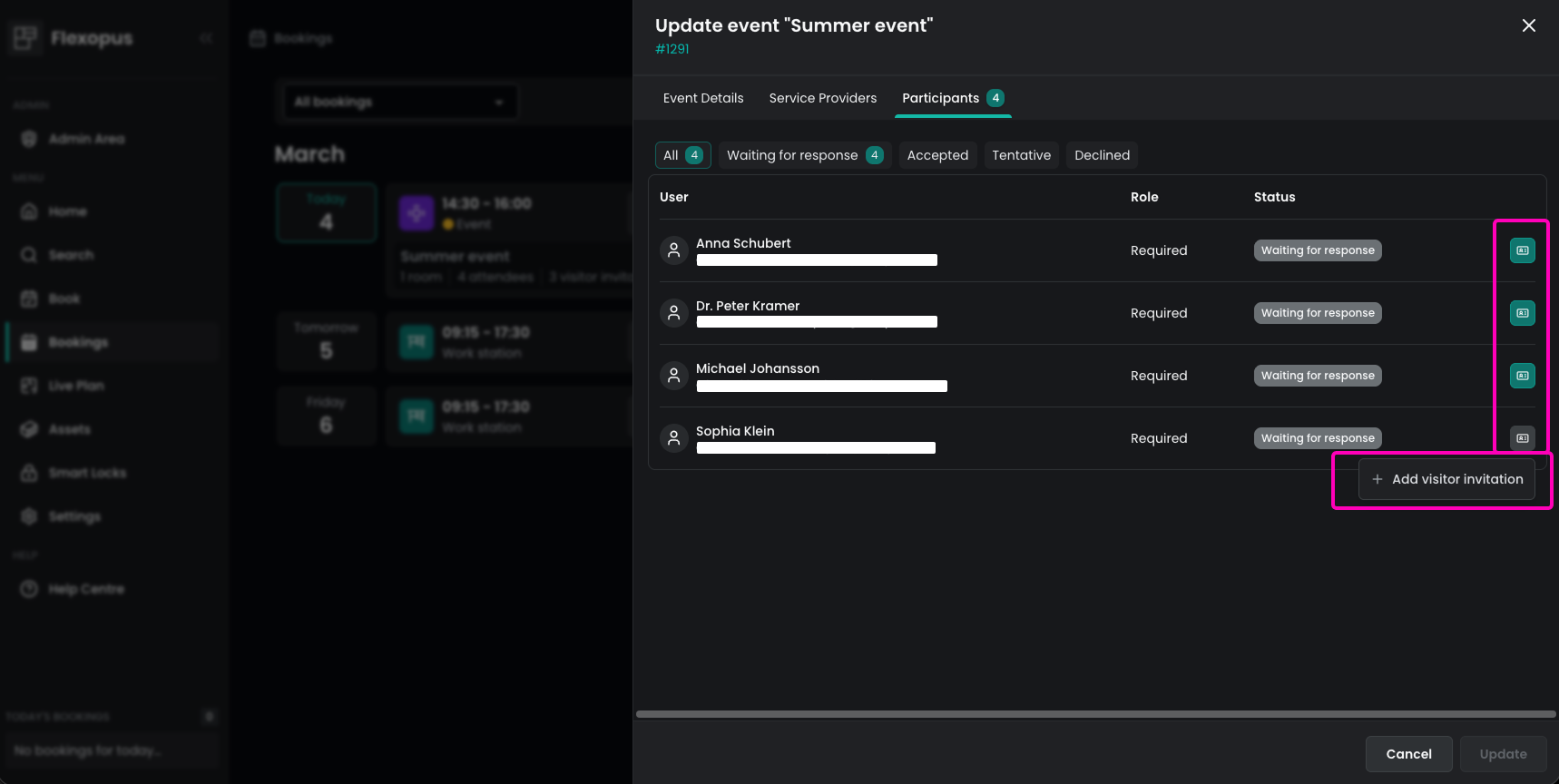Filter participants by Accepted
The width and height of the screenshot is (1559, 784).
(937, 155)
